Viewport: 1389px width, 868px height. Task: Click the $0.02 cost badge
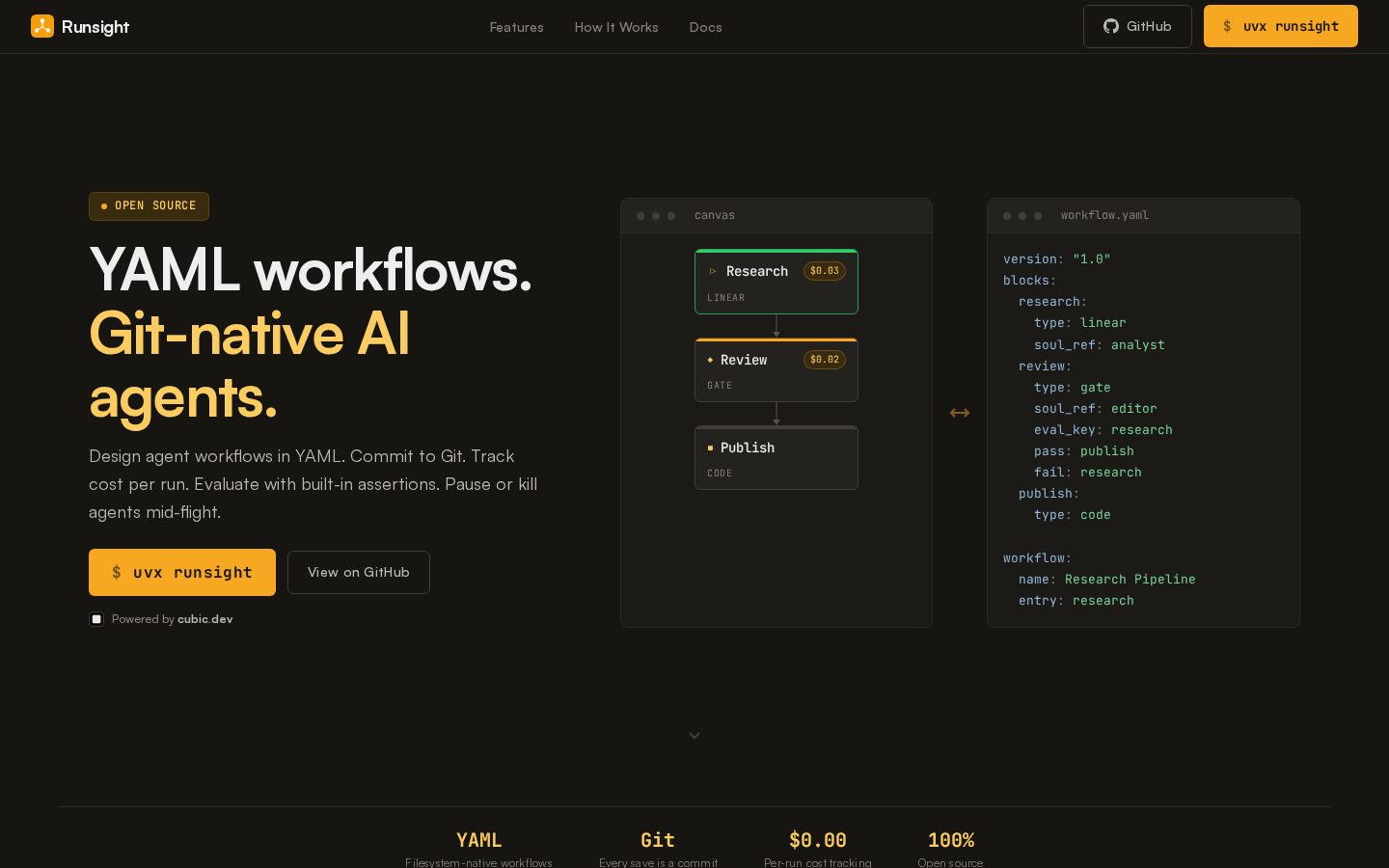click(825, 360)
